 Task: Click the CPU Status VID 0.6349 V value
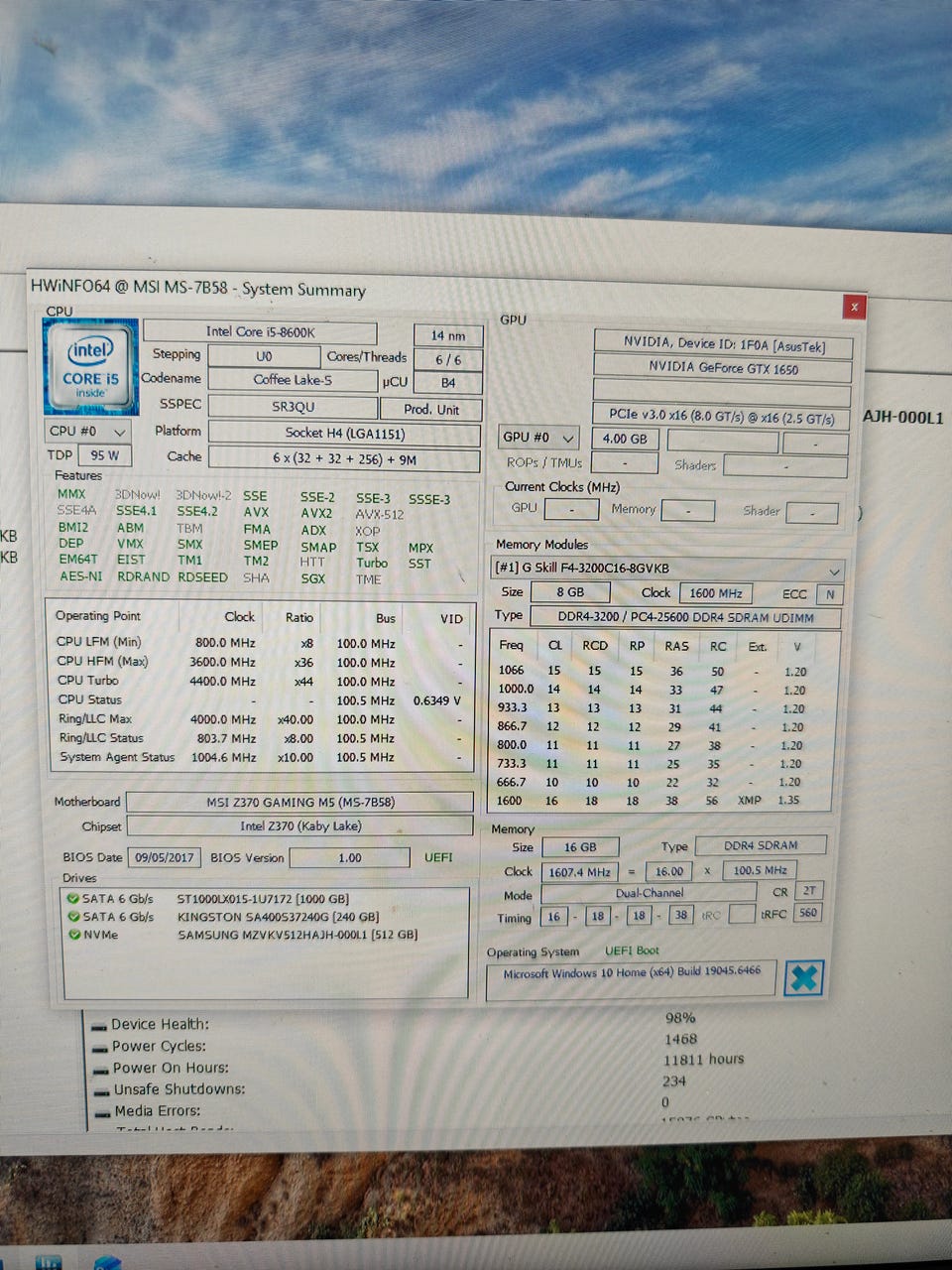coord(436,700)
